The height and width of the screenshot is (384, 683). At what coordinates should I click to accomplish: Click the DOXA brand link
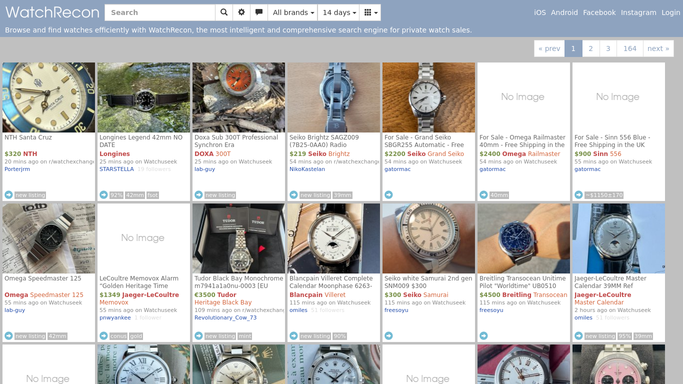click(x=203, y=154)
